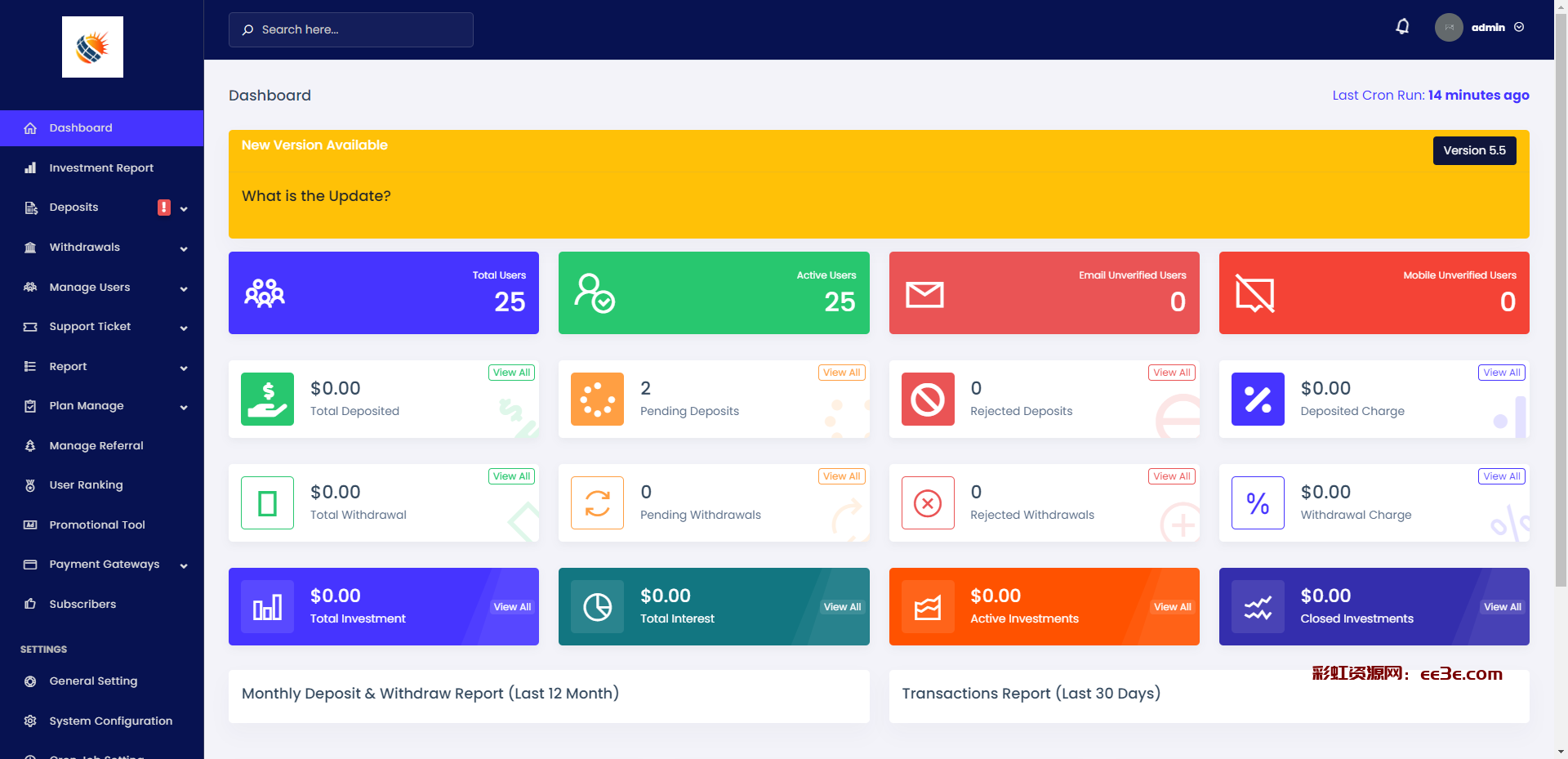Image resolution: width=1568 pixels, height=759 pixels.
Task: Click the Withdrawal Charge percent icon
Action: [1258, 502]
